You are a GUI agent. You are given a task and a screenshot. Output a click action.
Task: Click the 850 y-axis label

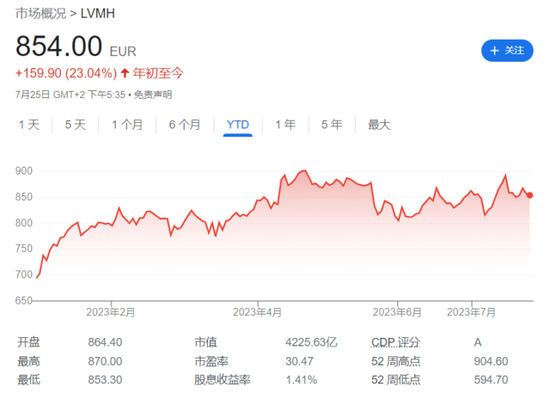pyautogui.click(x=24, y=197)
